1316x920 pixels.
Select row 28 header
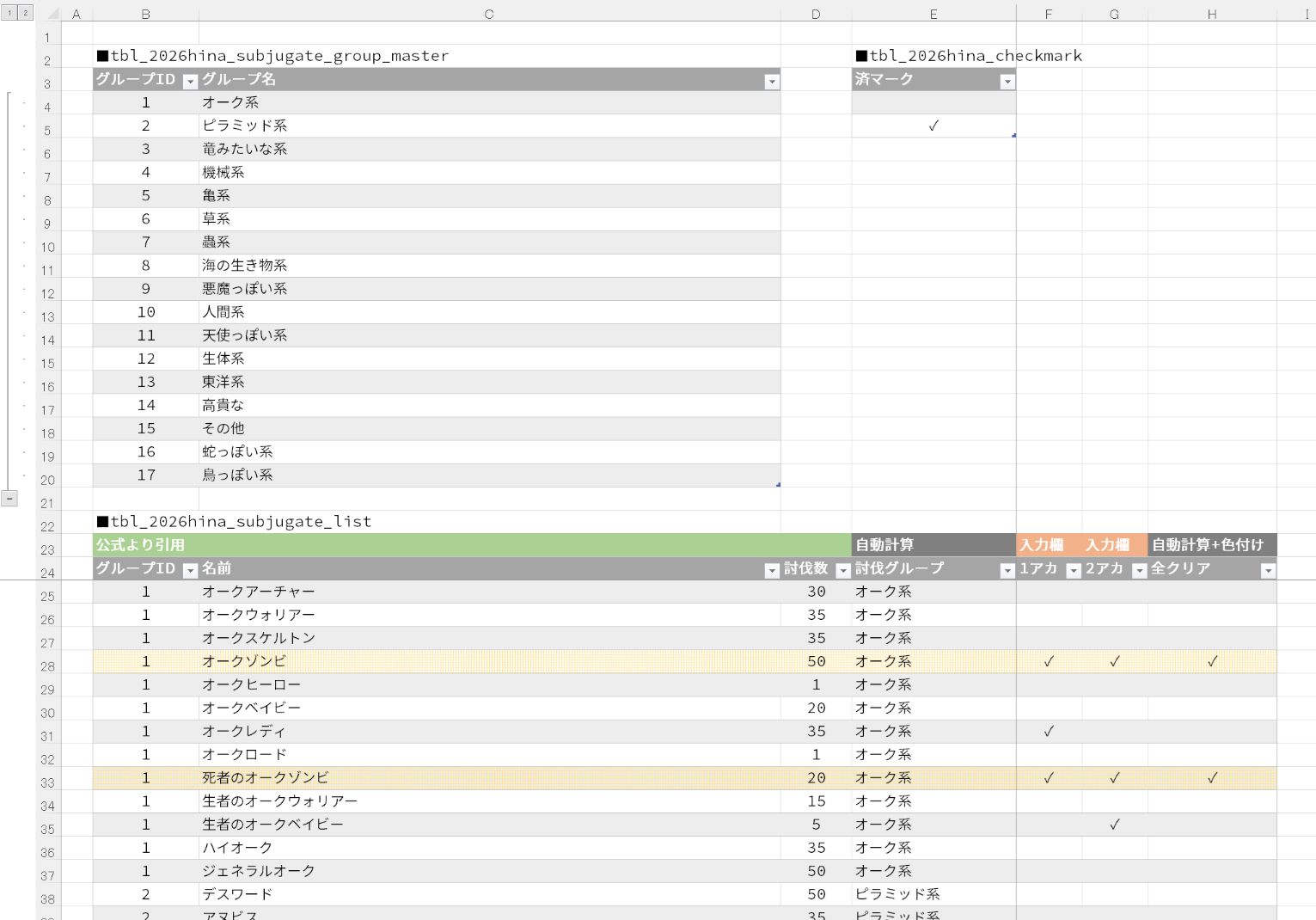coord(47,666)
